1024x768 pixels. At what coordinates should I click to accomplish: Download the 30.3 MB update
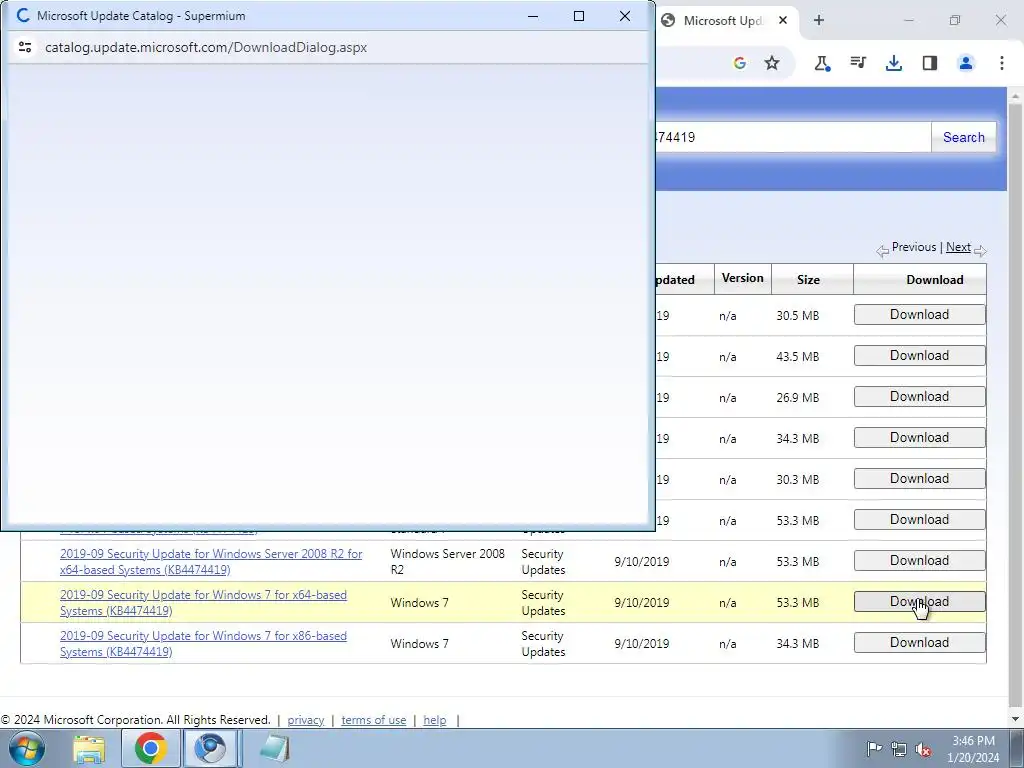tap(920, 479)
